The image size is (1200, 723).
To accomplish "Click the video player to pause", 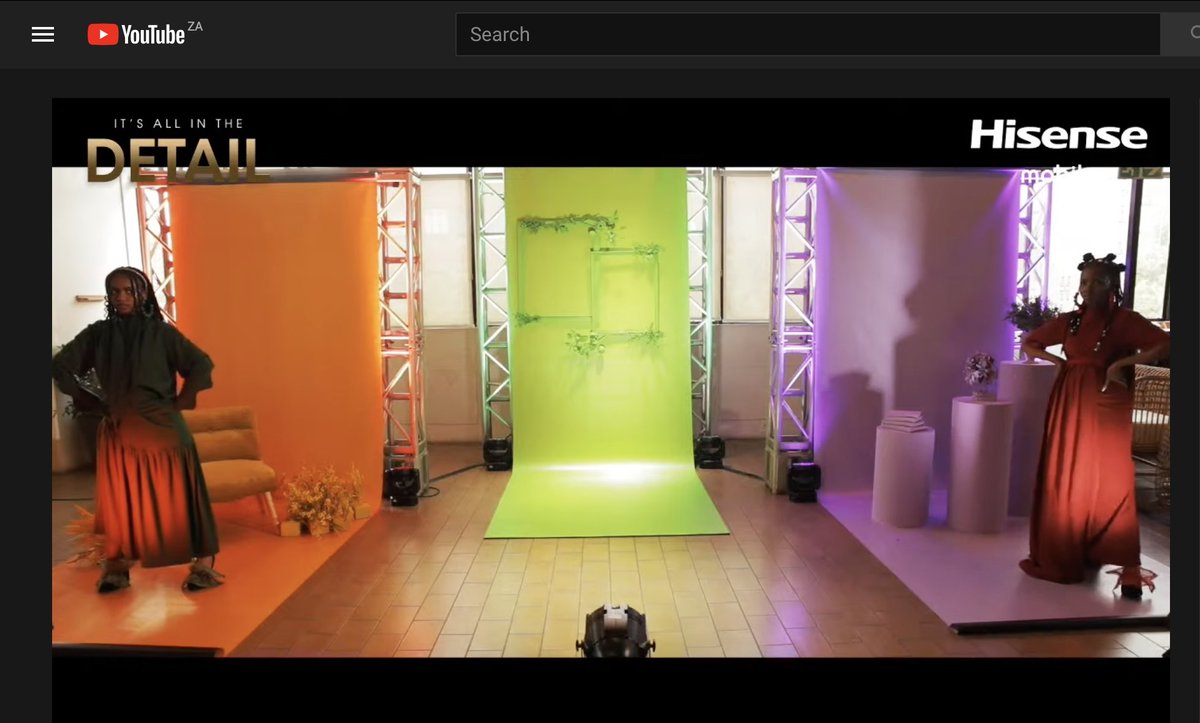I will click(x=611, y=410).
